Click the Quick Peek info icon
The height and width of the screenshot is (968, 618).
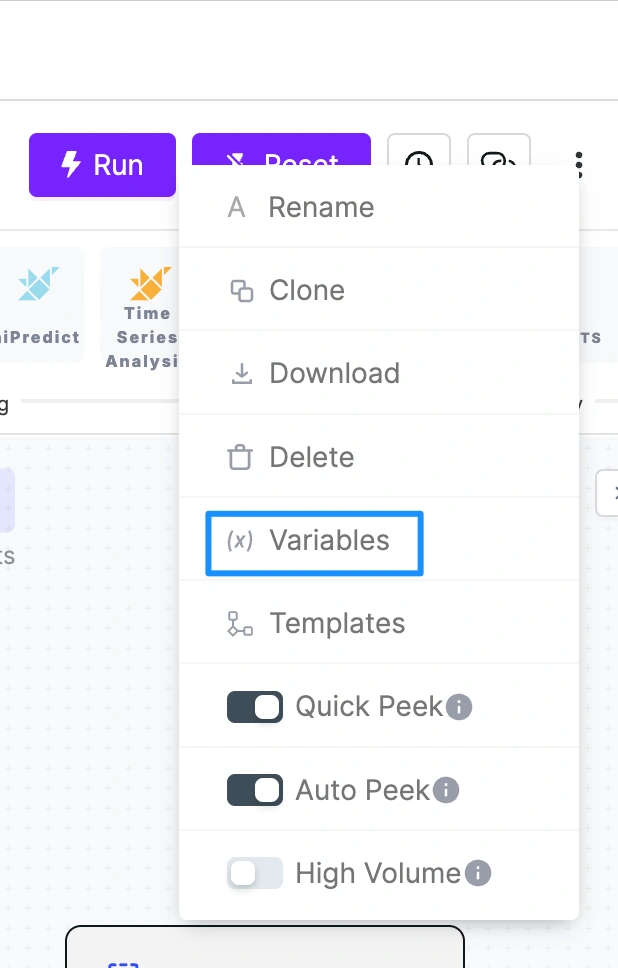point(459,707)
